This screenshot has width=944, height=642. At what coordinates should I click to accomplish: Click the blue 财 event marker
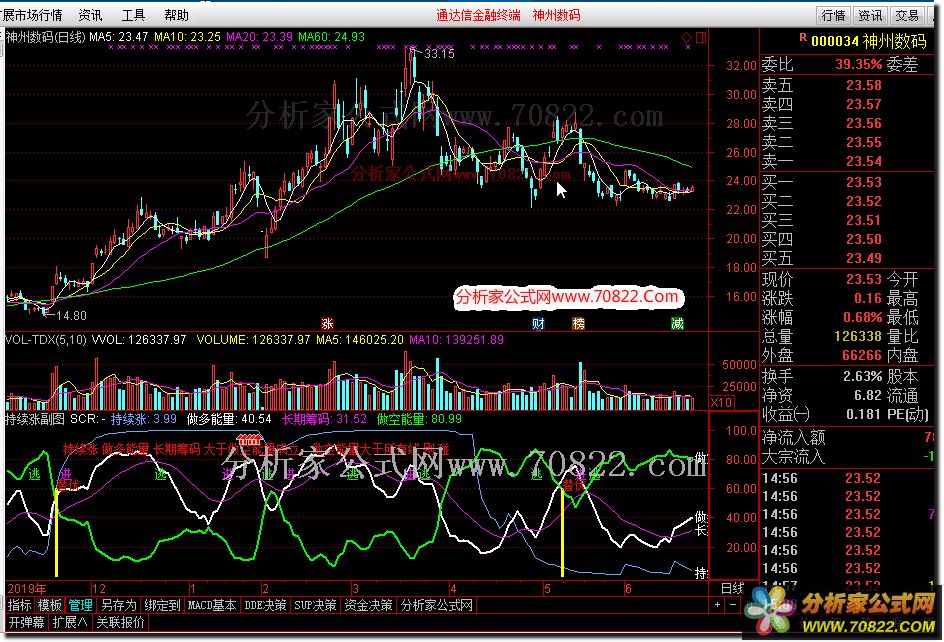(538, 323)
